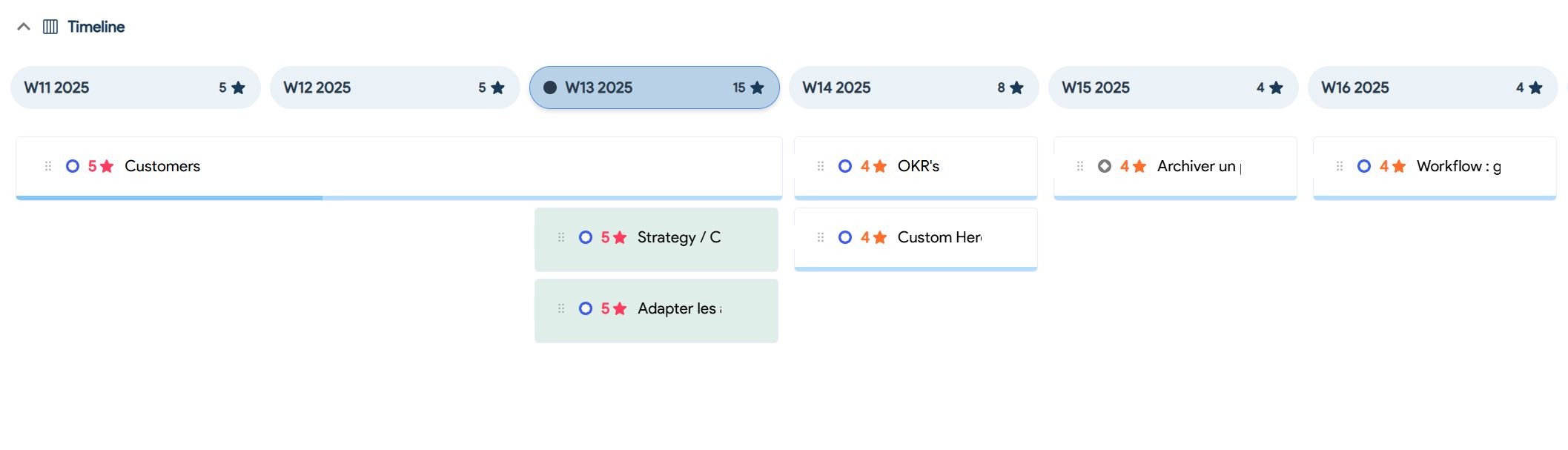Click the drag handle on Strategy card

point(561,237)
